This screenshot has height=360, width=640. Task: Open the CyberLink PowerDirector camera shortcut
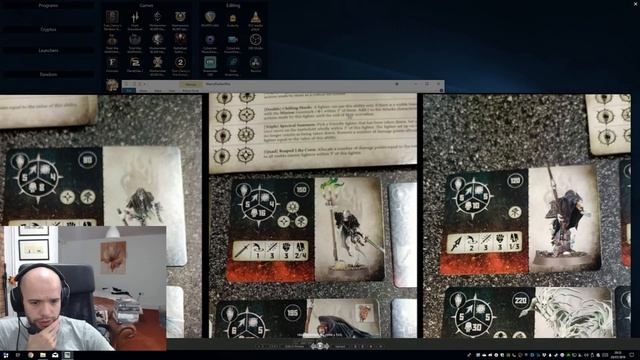click(x=233, y=42)
